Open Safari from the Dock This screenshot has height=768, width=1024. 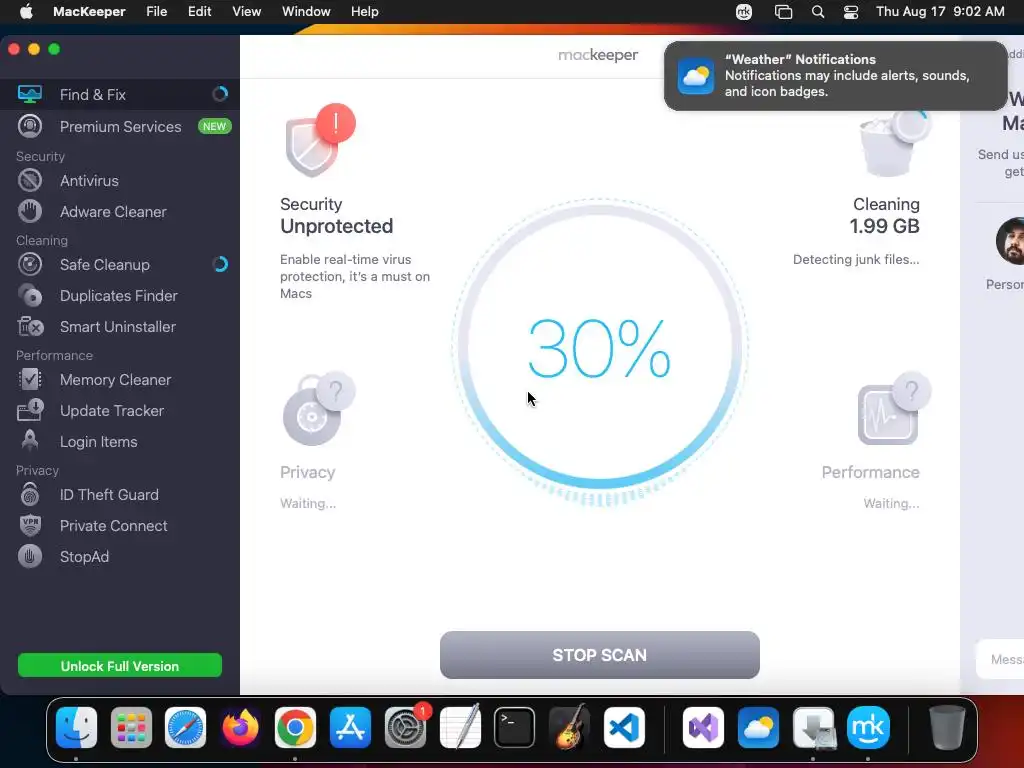point(185,727)
